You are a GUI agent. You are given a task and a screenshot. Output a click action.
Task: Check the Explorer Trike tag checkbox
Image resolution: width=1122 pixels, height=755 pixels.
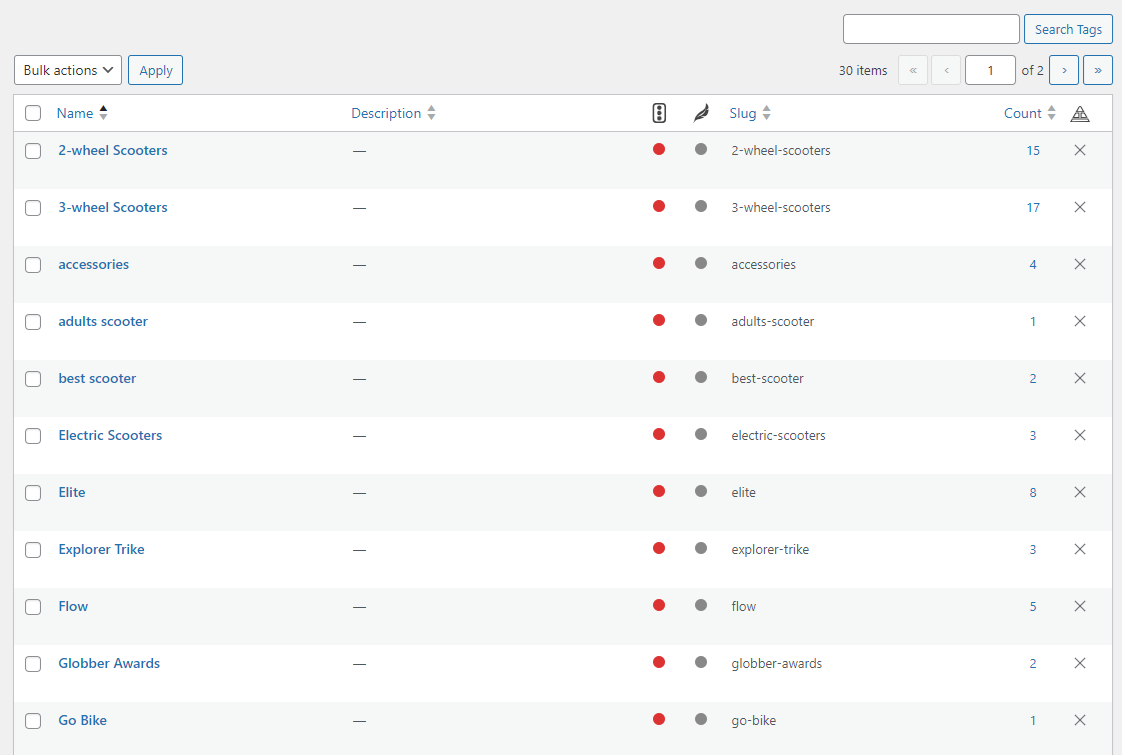33,550
